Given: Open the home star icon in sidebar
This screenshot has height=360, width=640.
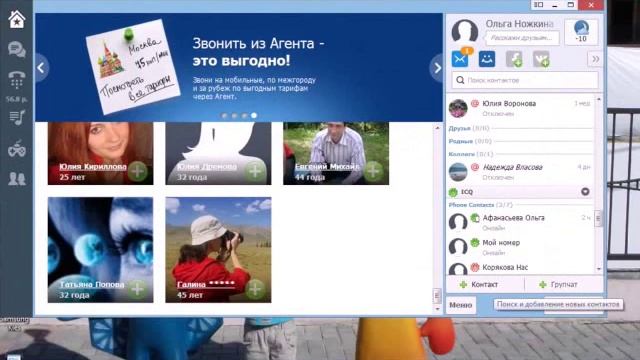Looking at the screenshot, I should 16,20.
